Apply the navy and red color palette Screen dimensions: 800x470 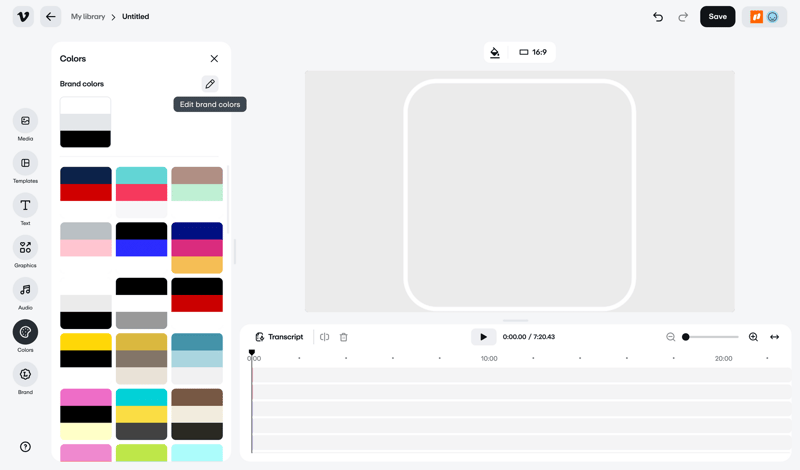(x=86, y=192)
